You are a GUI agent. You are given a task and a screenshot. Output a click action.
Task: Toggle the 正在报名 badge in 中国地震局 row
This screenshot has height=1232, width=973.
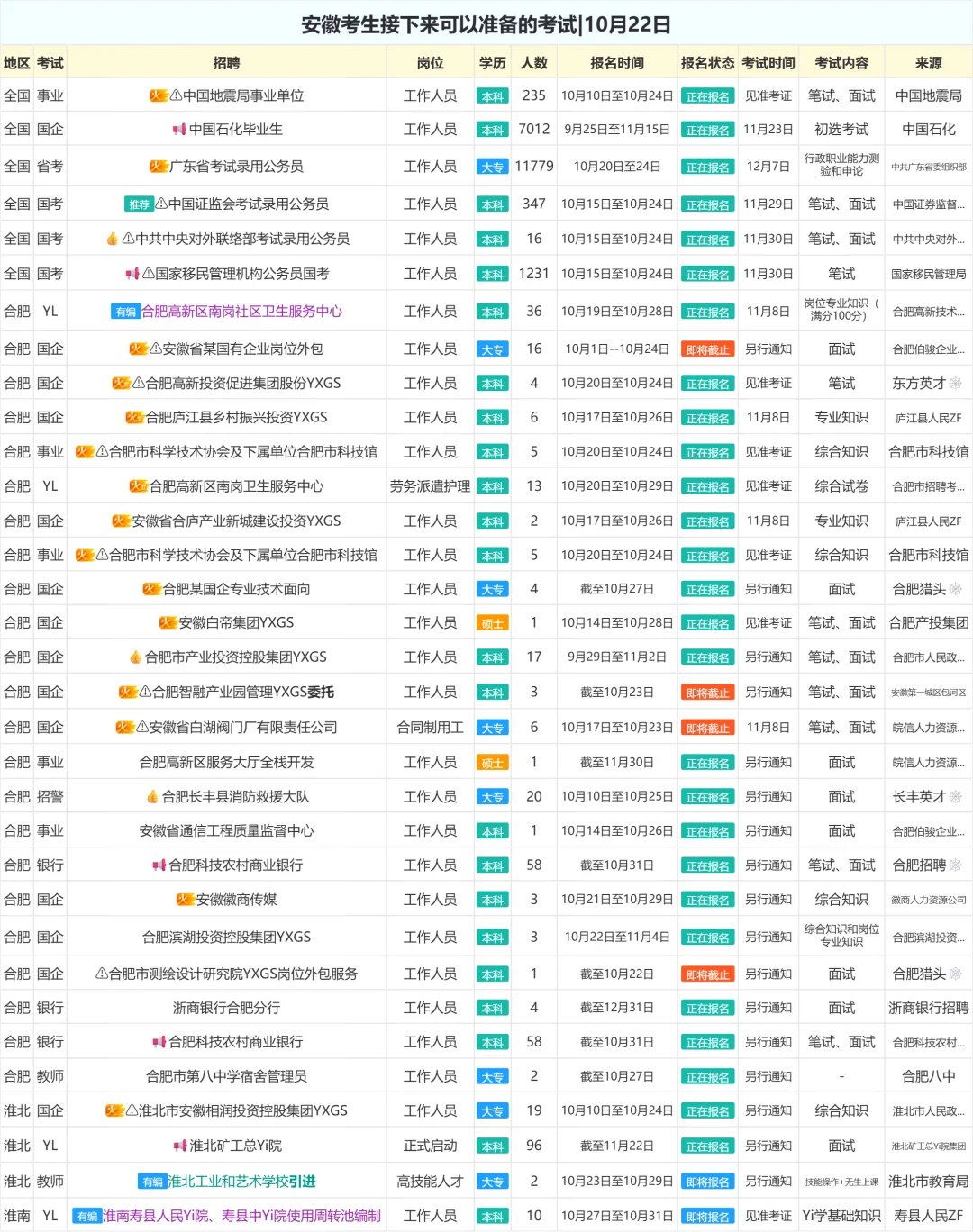point(708,94)
